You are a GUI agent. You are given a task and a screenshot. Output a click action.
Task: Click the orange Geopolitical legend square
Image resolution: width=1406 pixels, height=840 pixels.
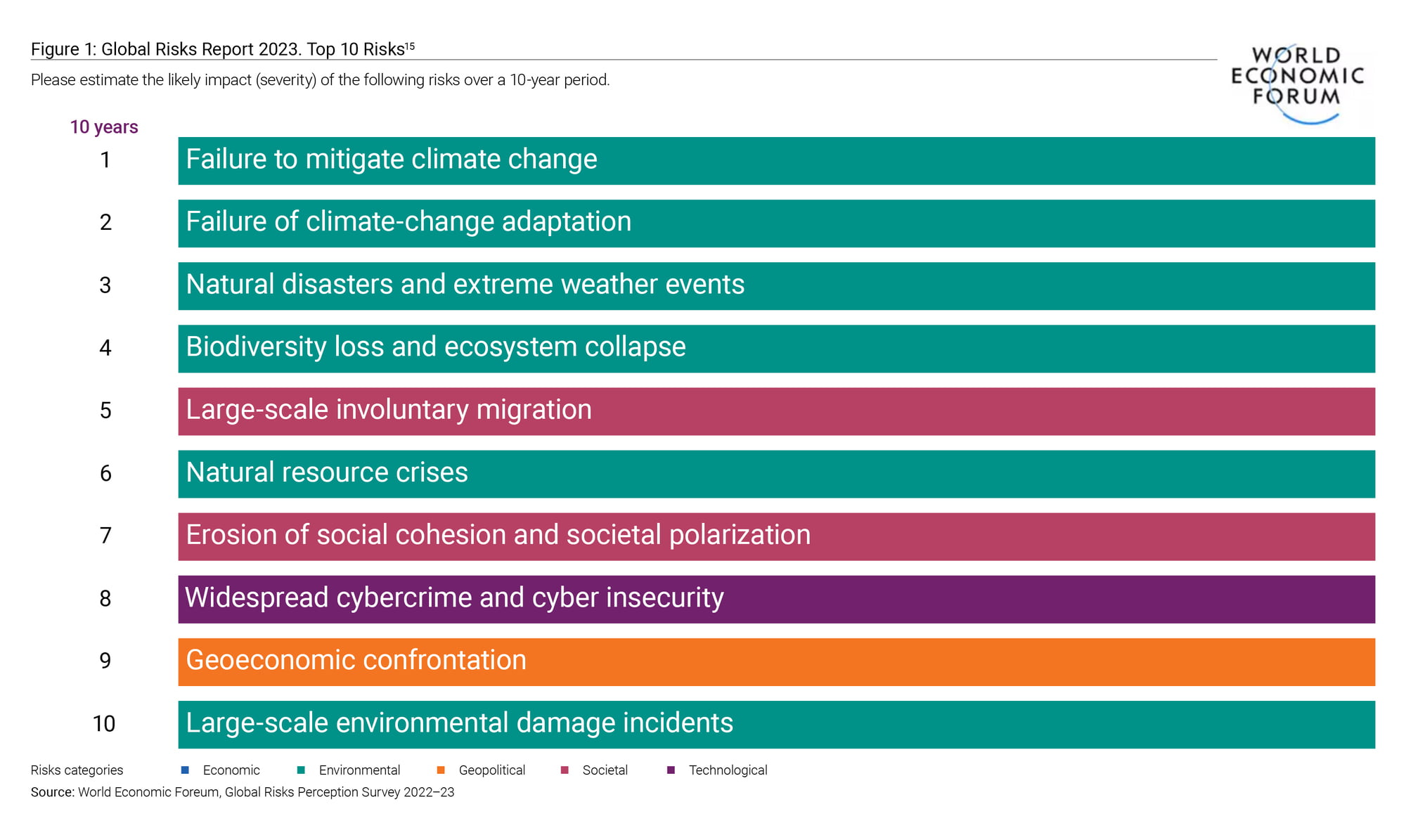(x=441, y=770)
